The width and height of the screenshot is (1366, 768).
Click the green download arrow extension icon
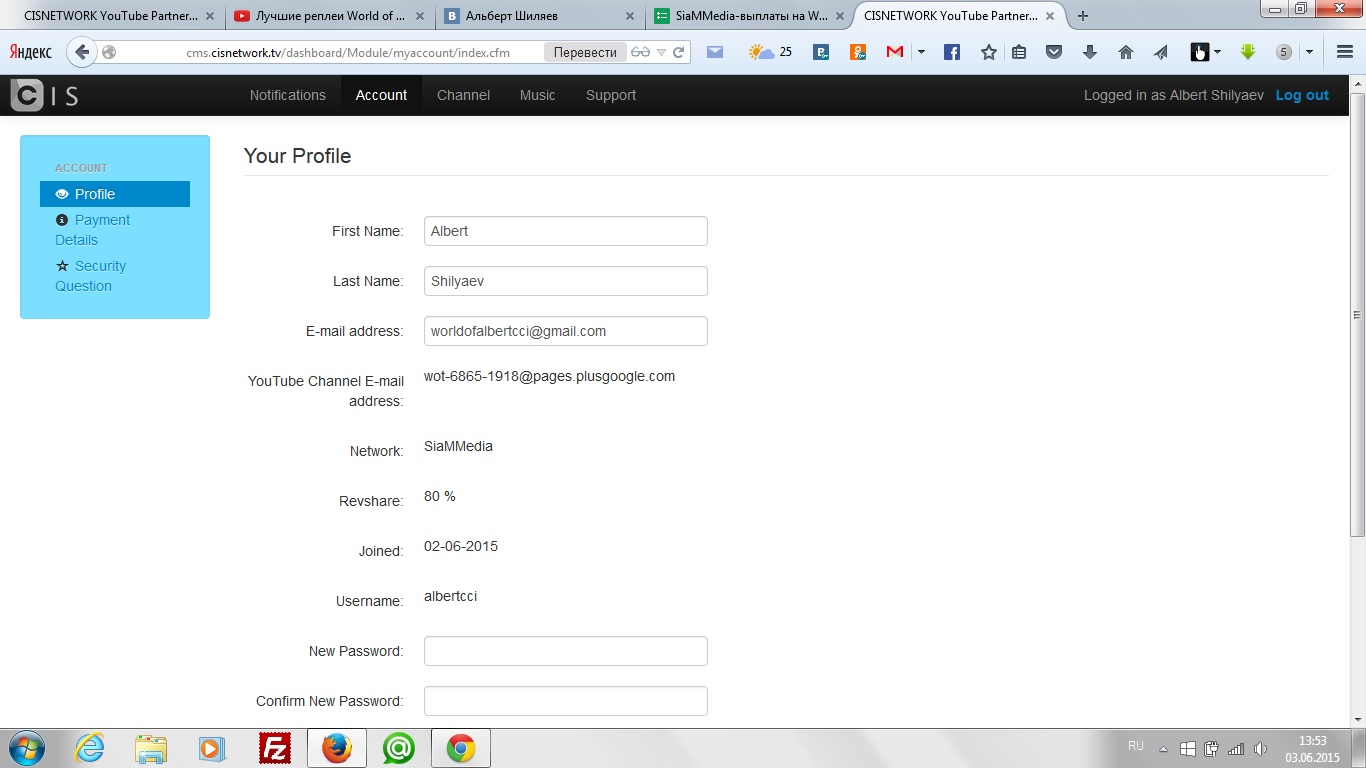(x=1248, y=52)
